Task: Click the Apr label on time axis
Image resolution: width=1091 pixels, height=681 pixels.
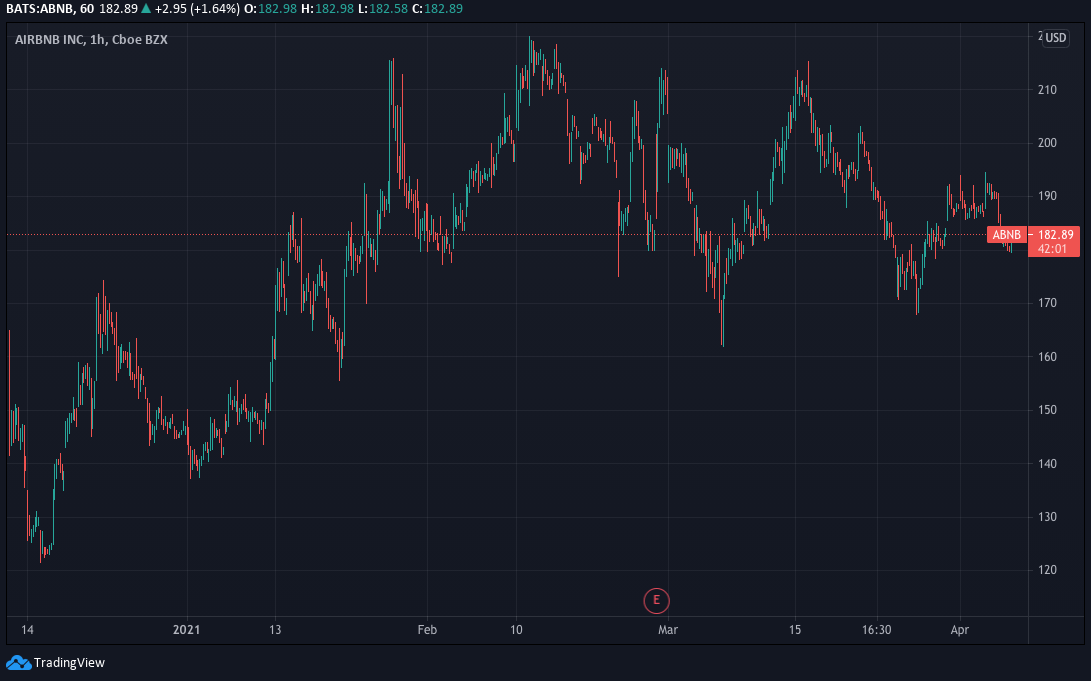Action: point(960,630)
